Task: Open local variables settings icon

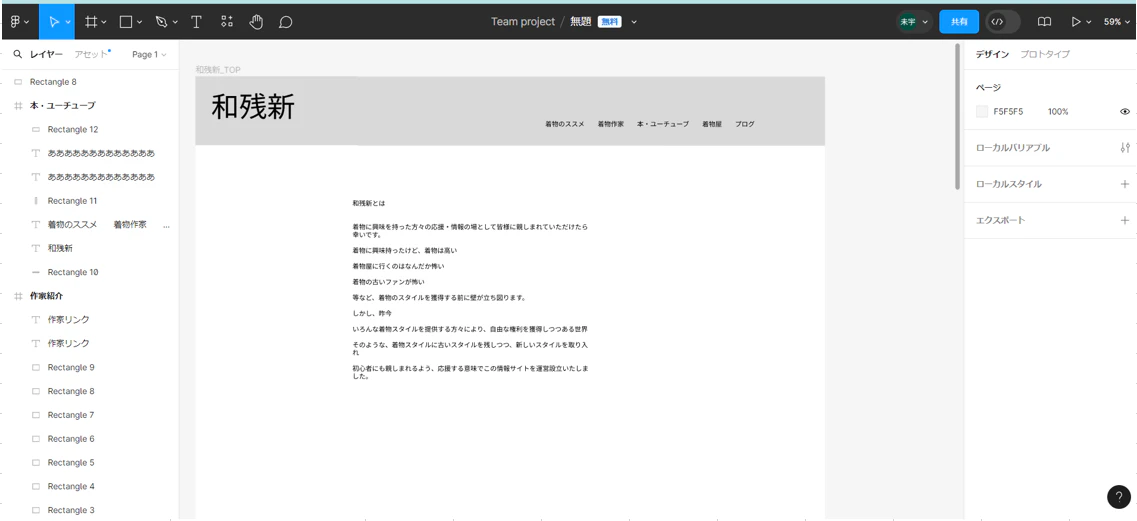Action: (1125, 147)
